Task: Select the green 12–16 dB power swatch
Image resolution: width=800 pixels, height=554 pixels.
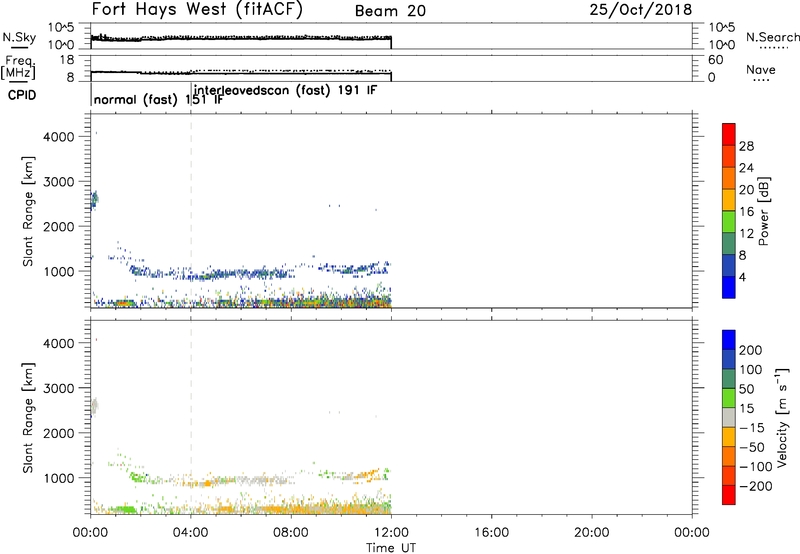Action: [x=729, y=222]
